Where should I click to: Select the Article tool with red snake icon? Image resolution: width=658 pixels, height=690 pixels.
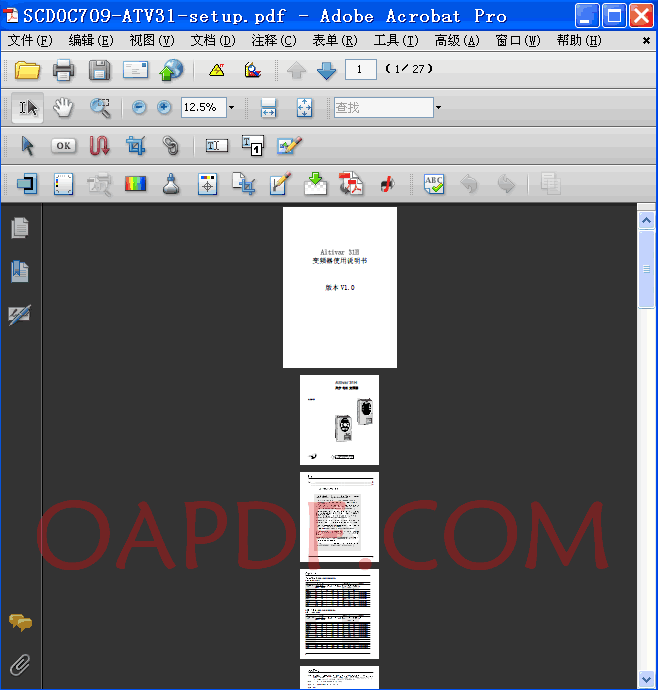(x=99, y=146)
